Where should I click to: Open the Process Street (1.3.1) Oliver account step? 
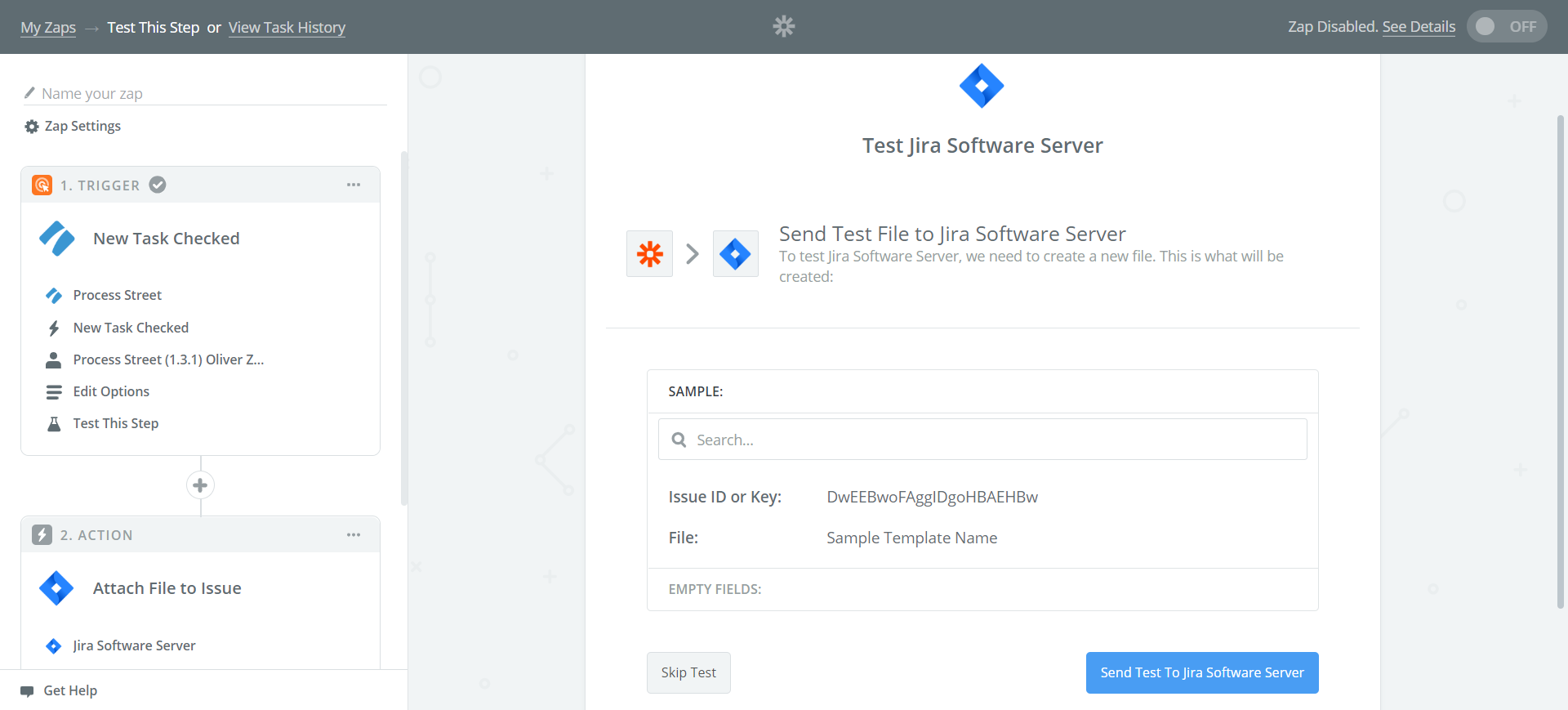click(x=168, y=359)
